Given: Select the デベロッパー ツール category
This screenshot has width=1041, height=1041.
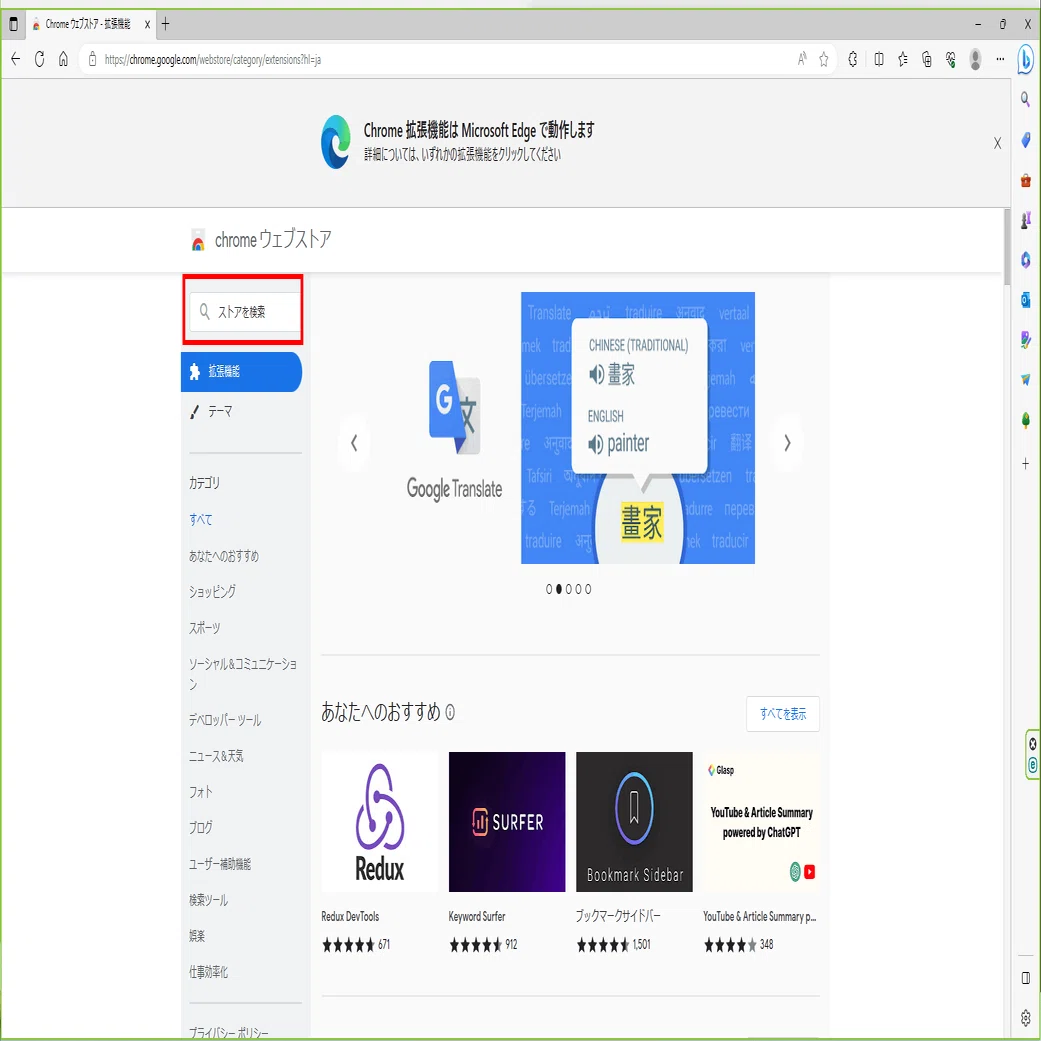Looking at the screenshot, I should click(x=225, y=720).
